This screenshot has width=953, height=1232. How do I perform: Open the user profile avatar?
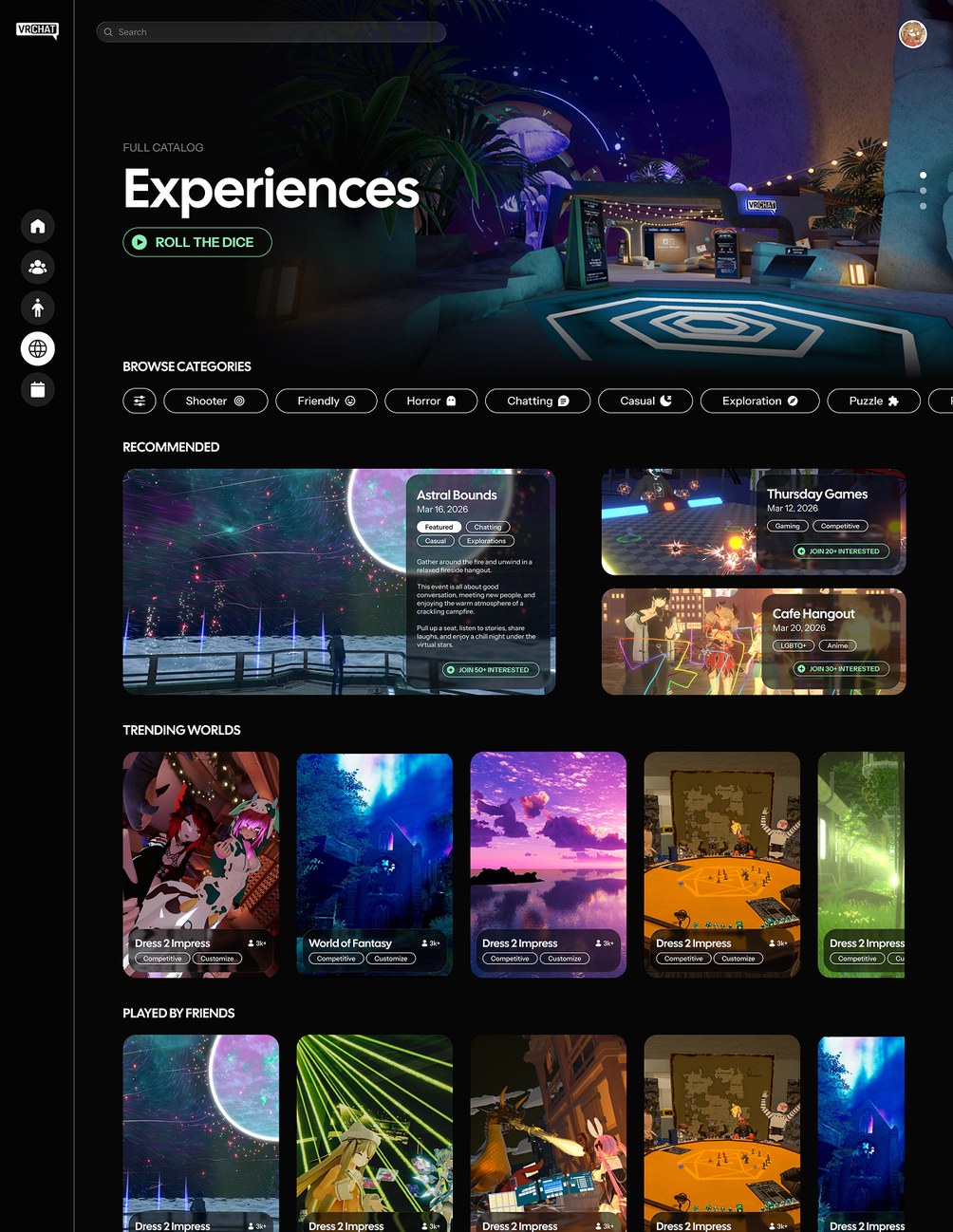coord(912,34)
